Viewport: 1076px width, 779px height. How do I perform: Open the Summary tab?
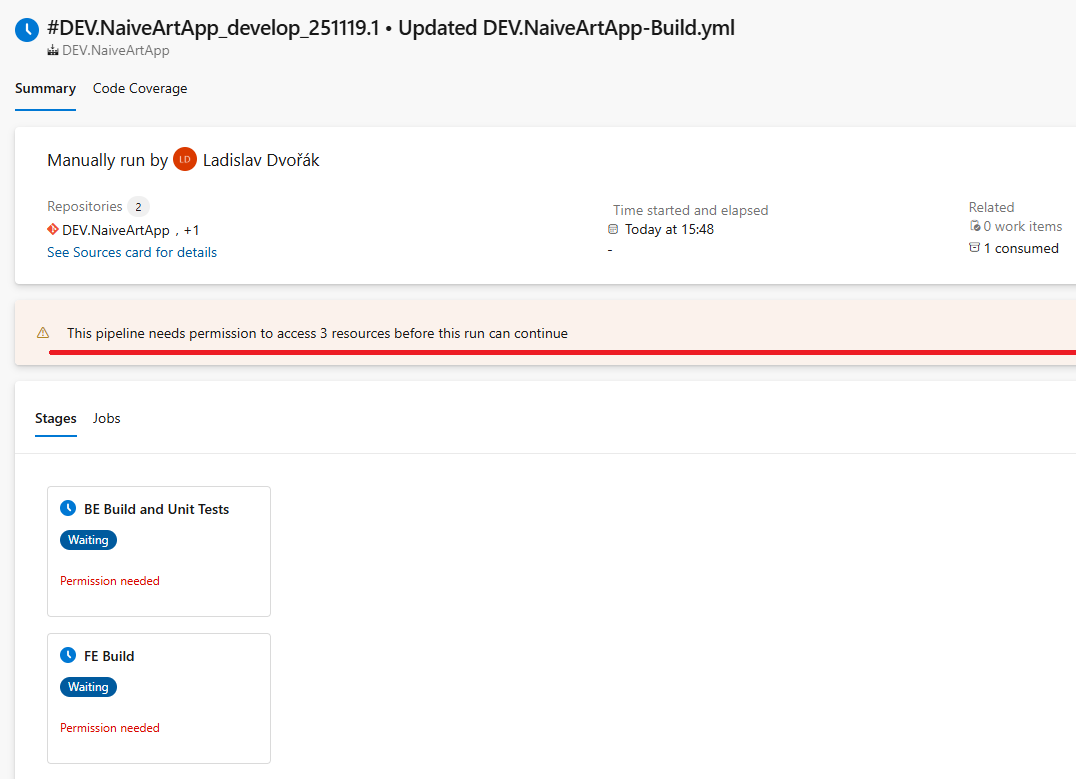tap(45, 89)
